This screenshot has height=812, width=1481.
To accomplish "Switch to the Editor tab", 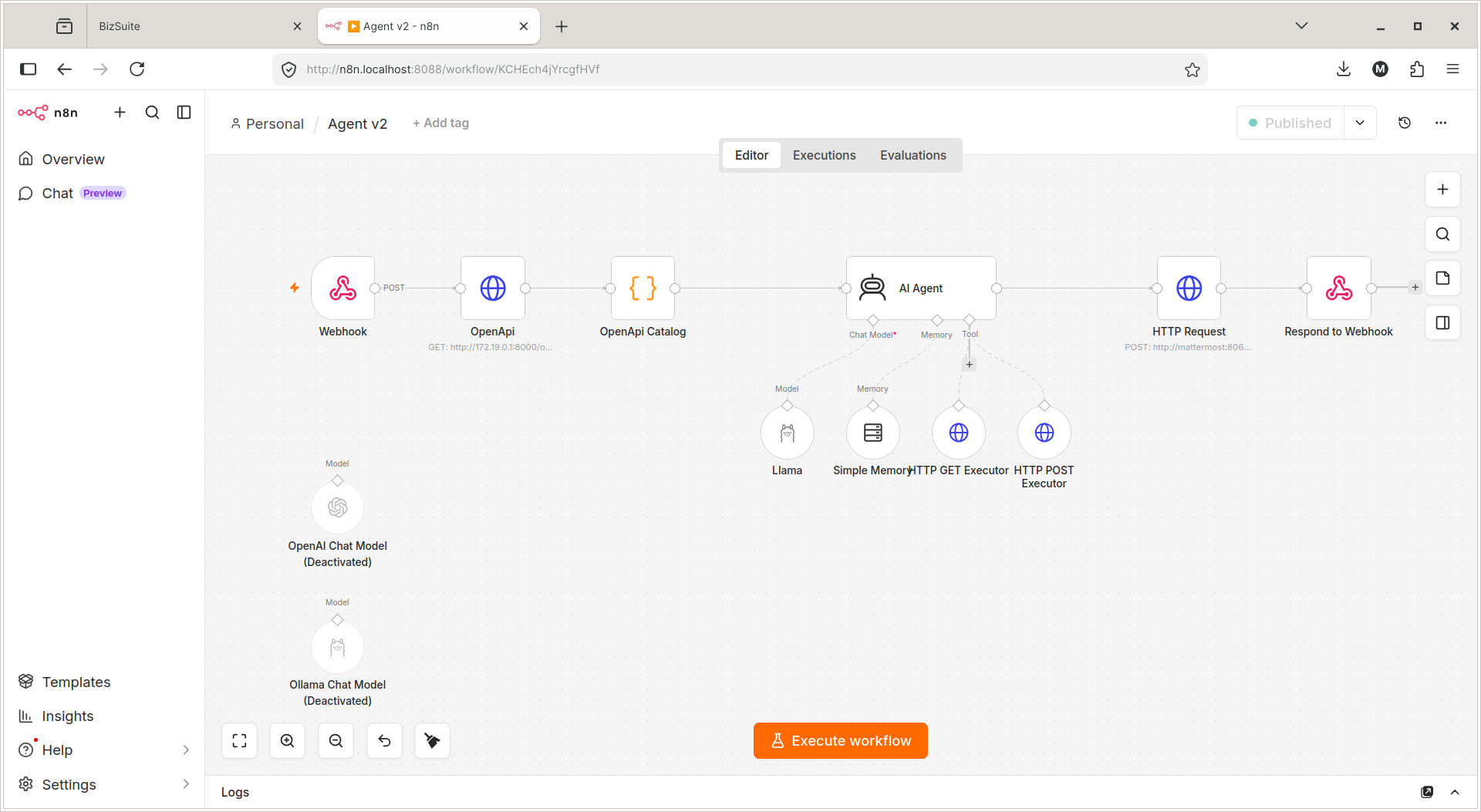I will pos(751,155).
